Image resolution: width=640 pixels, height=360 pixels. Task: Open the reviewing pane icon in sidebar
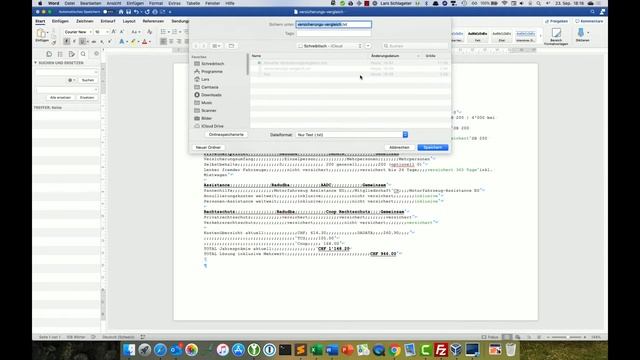(x=71, y=54)
